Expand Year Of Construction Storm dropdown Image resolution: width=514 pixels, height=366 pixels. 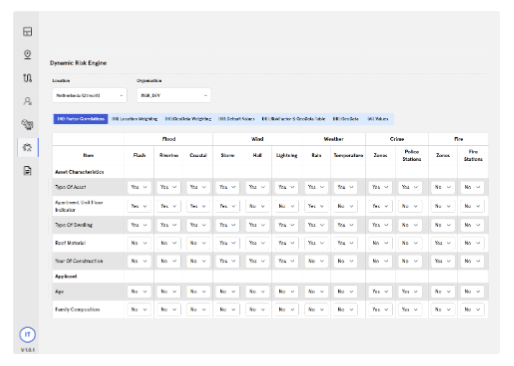(227, 261)
